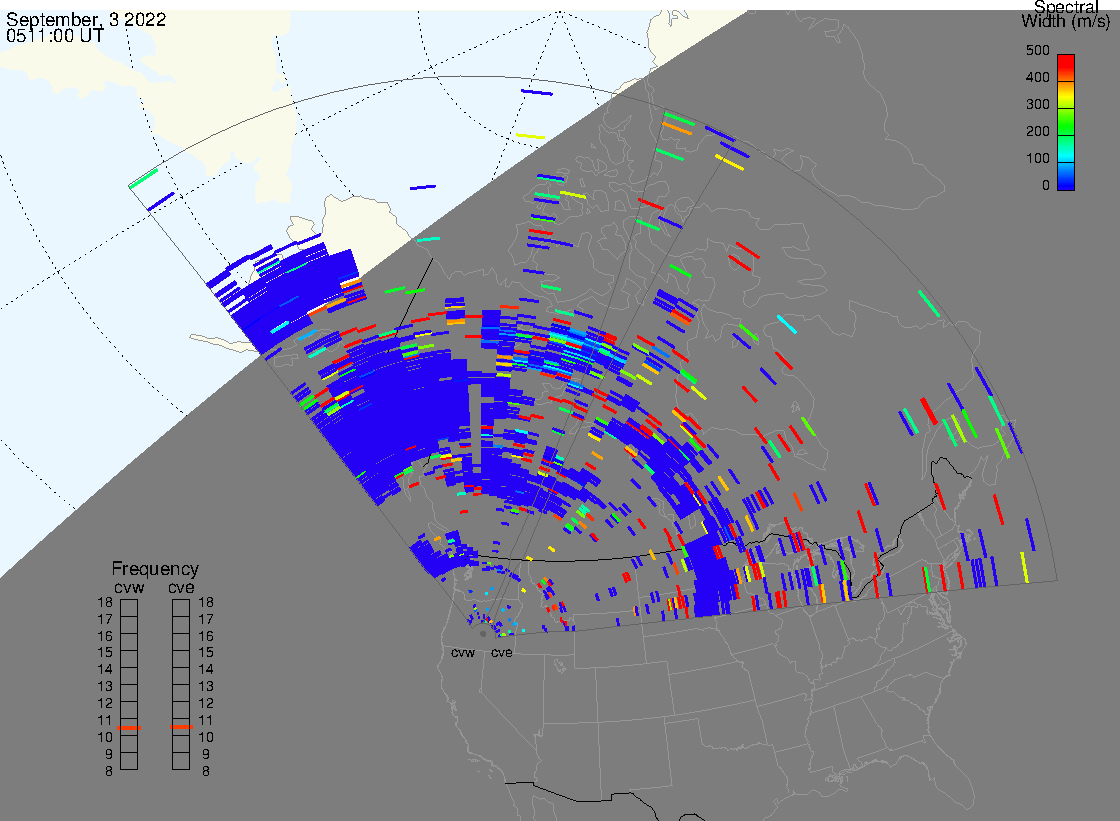Click the top cell of cve frequency bar

coord(181,608)
